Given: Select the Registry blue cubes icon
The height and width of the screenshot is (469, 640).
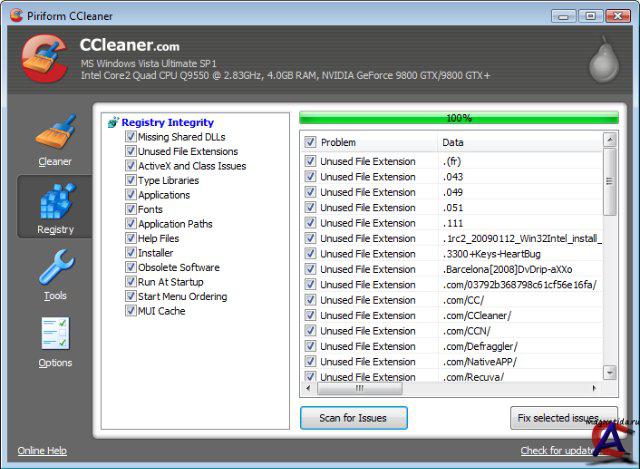Looking at the screenshot, I should pyautogui.click(x=58, y=201).
